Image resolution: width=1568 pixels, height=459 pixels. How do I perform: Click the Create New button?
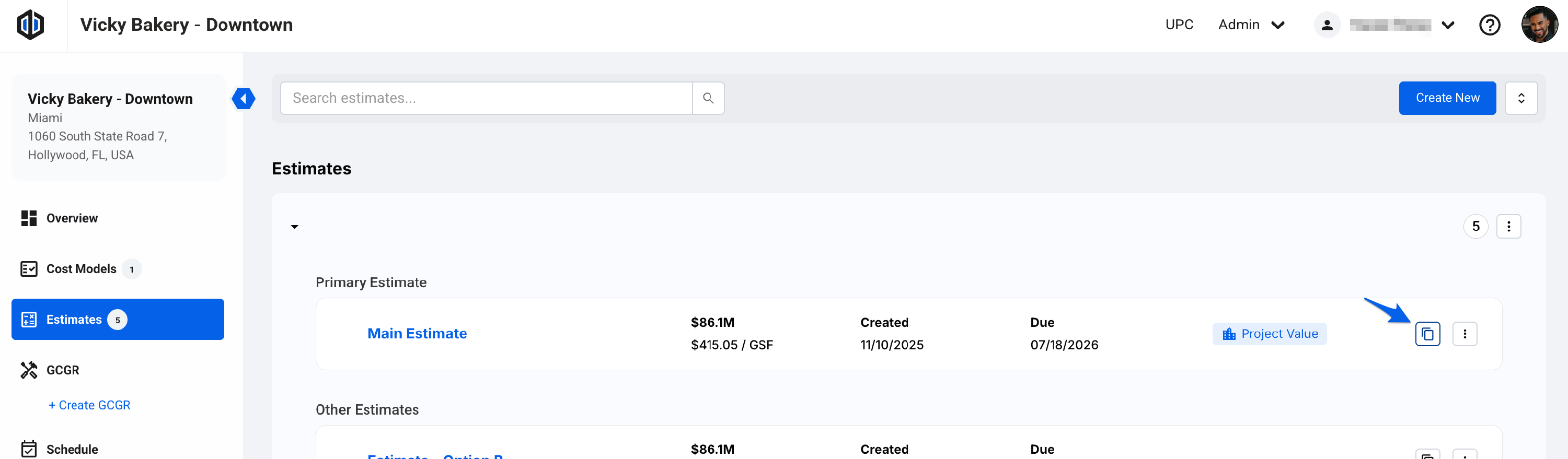tap(1447, 98)
